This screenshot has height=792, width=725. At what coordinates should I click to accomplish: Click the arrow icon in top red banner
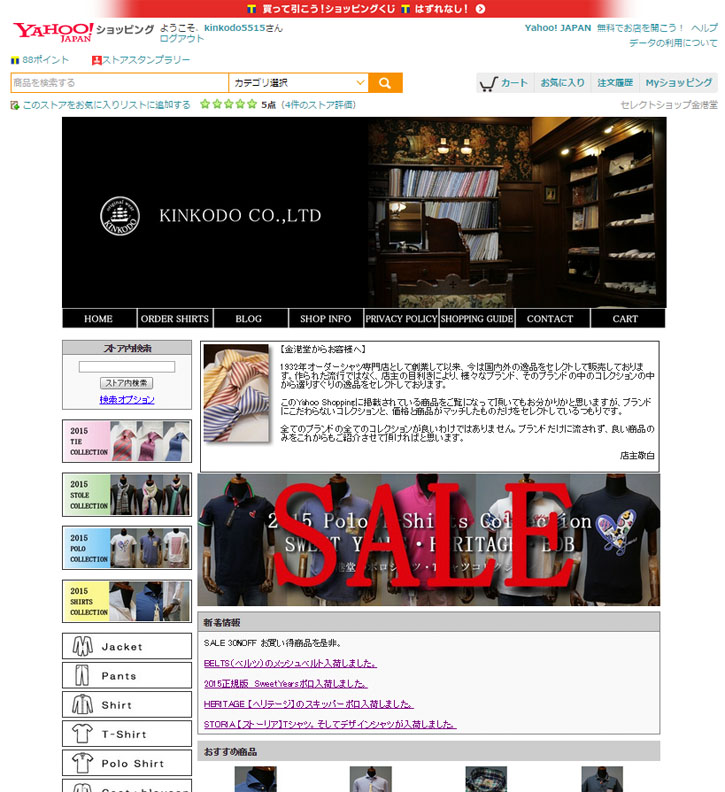click(480, 9)
